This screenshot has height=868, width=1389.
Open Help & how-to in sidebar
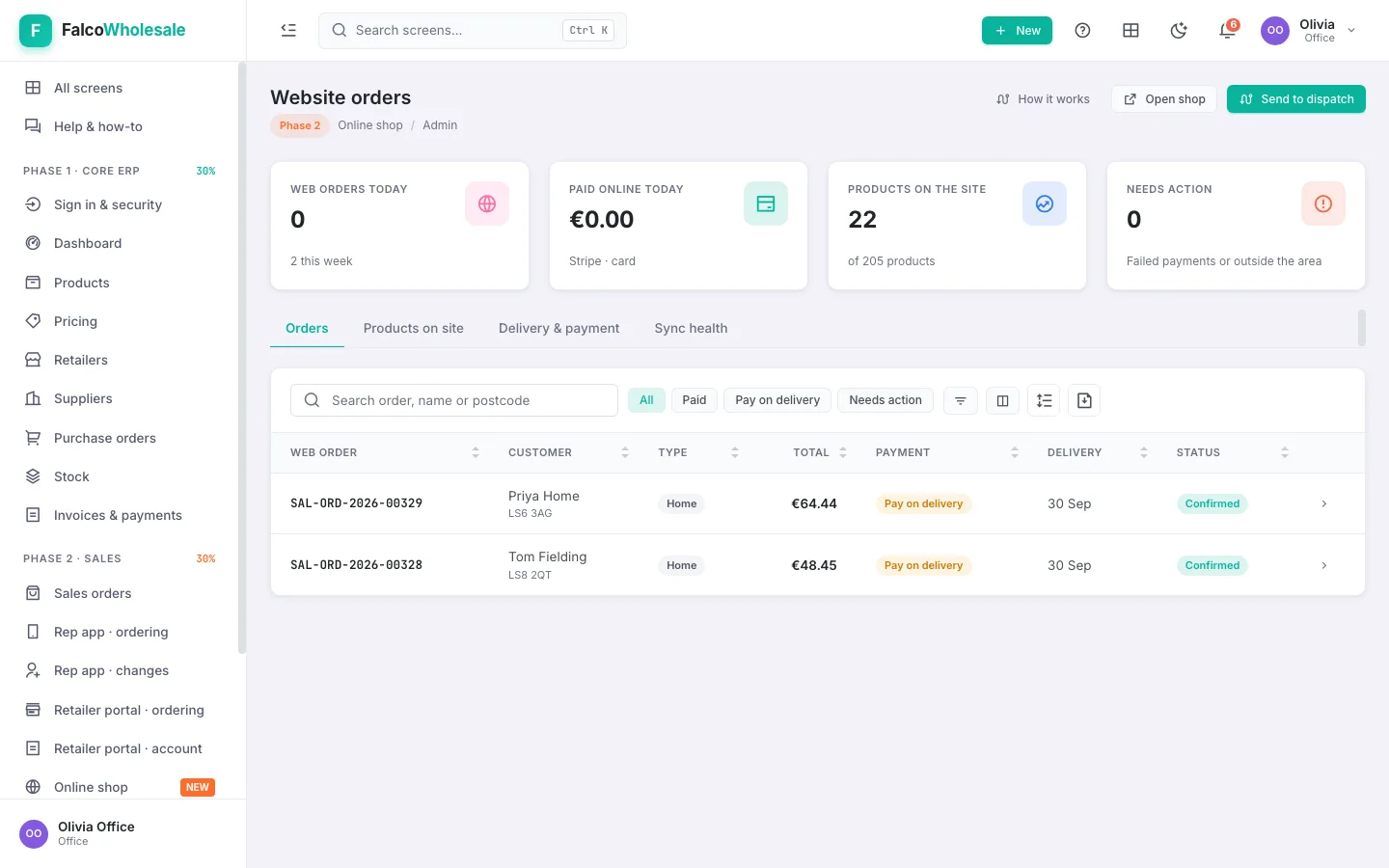coord(120,126)
